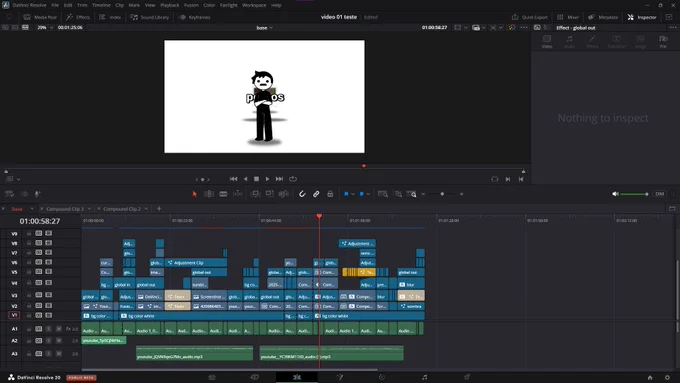Viewport: 680px width, 383px height.
Task: Open Project Settings gear icon
Action: 667,377
